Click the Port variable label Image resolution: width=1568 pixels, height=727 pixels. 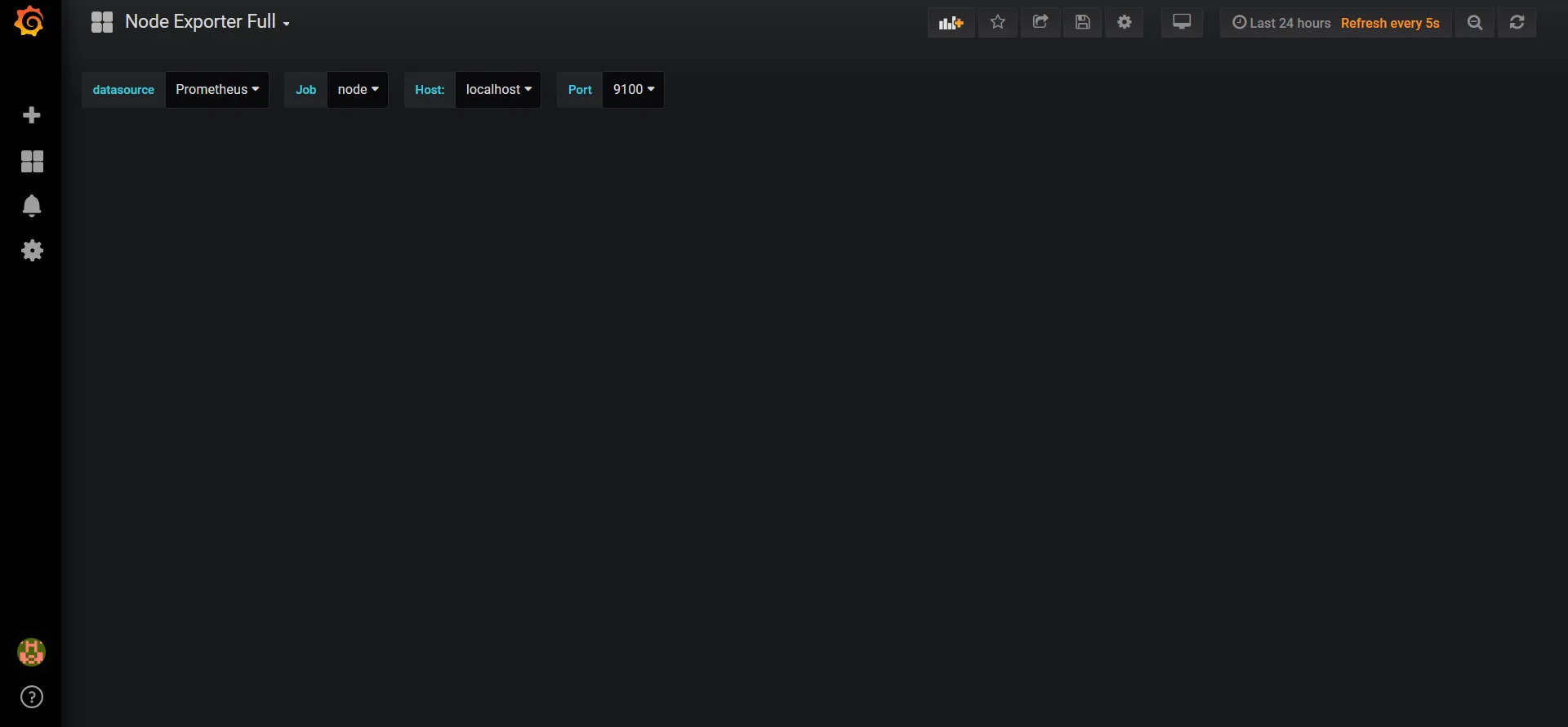[x=580, y=90]
